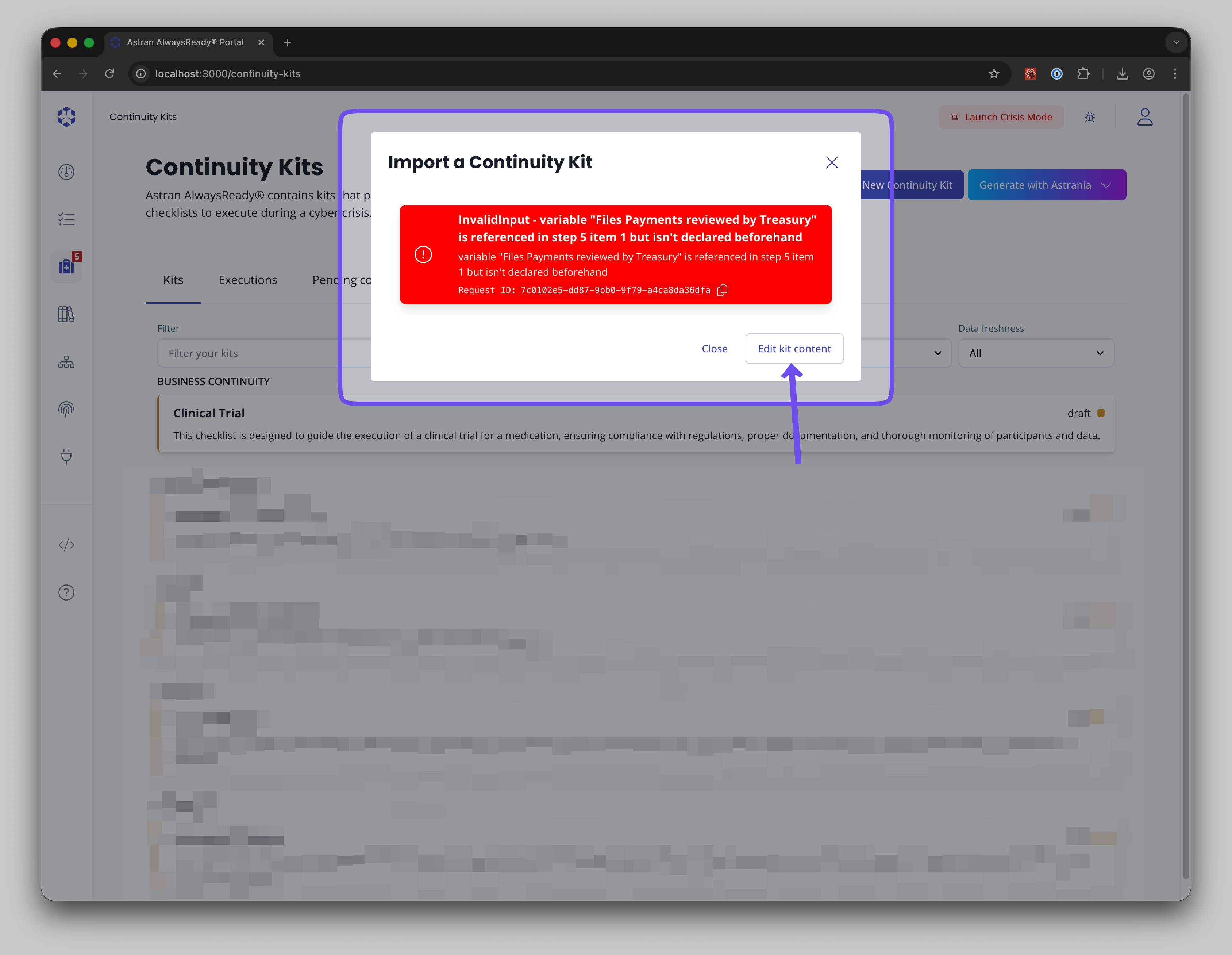Open the plug integrations sidebar icon
Screen dimensions: 1232x955
(66, 456)
